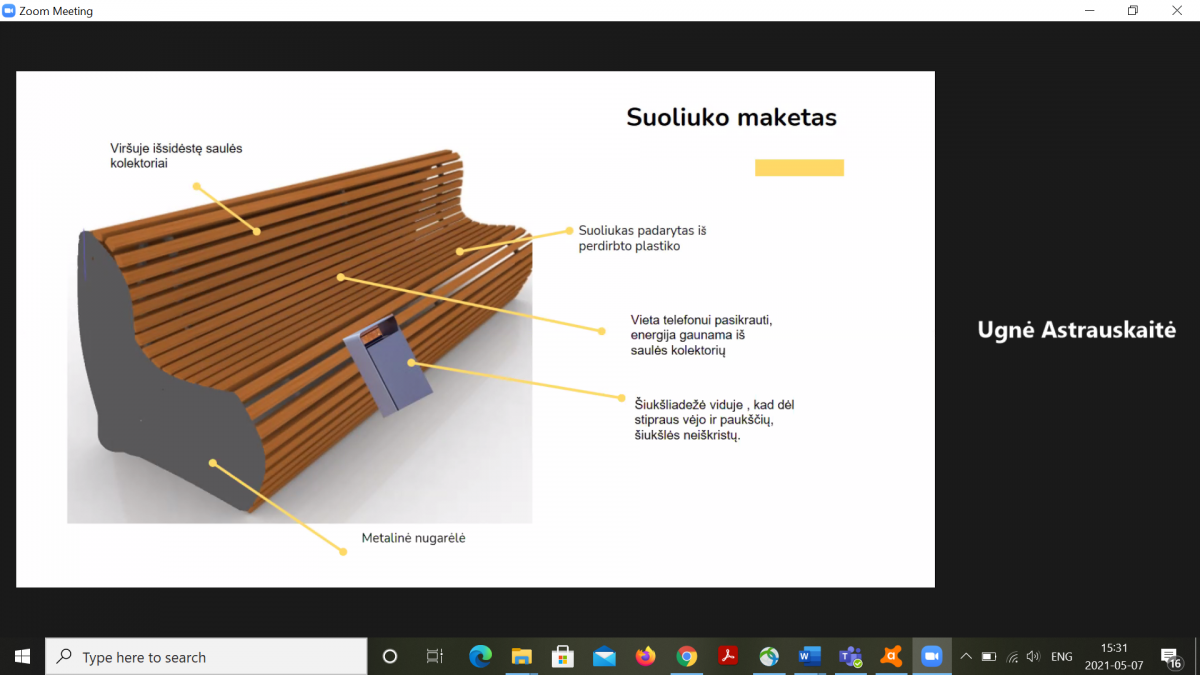1200x675 pixels.
Task: Open Cortana from the taskbar circle icon
Action: tap(390, 657)
